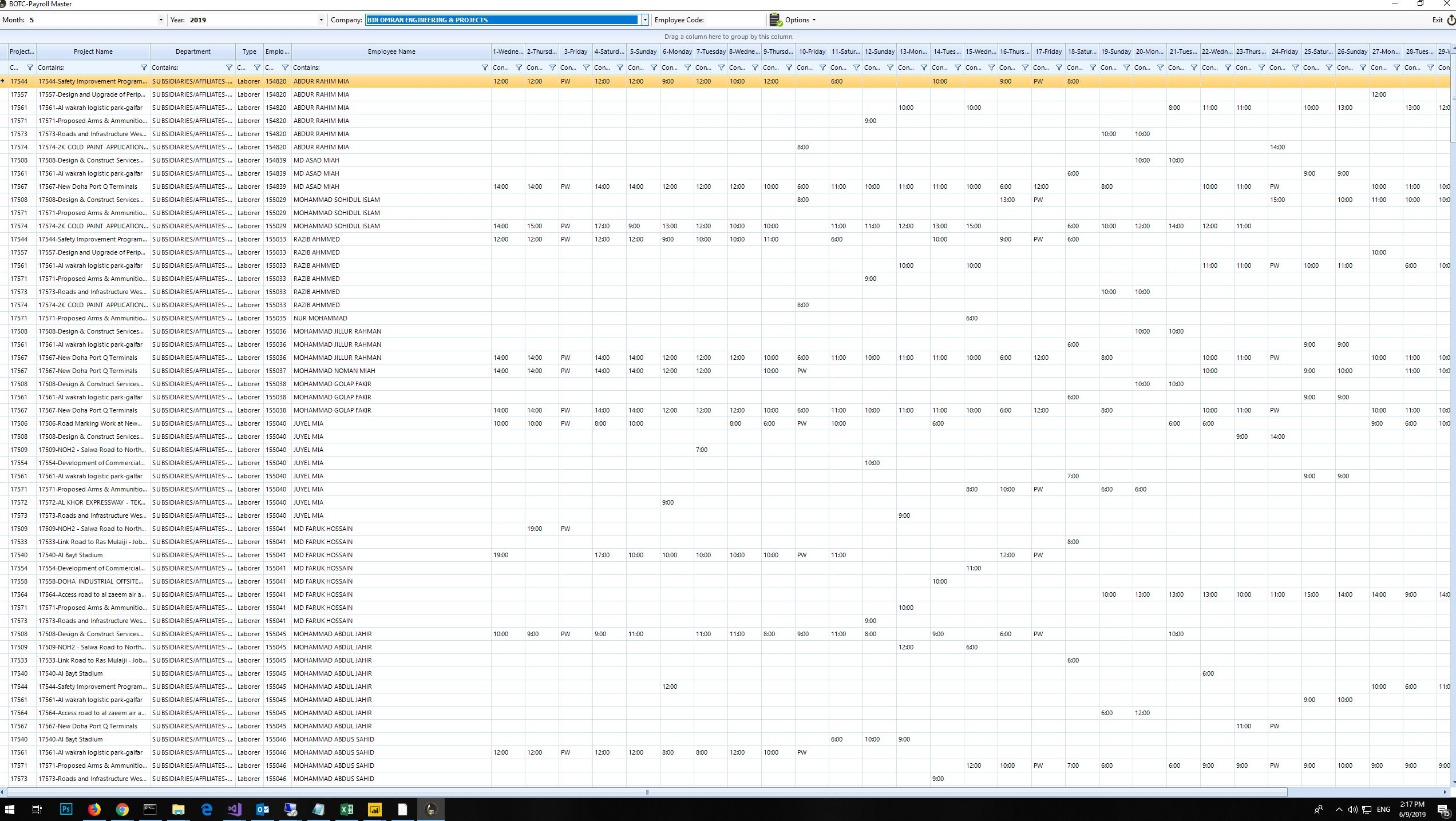
Task: Click Project Name filter text box
Action: (86, 68)
